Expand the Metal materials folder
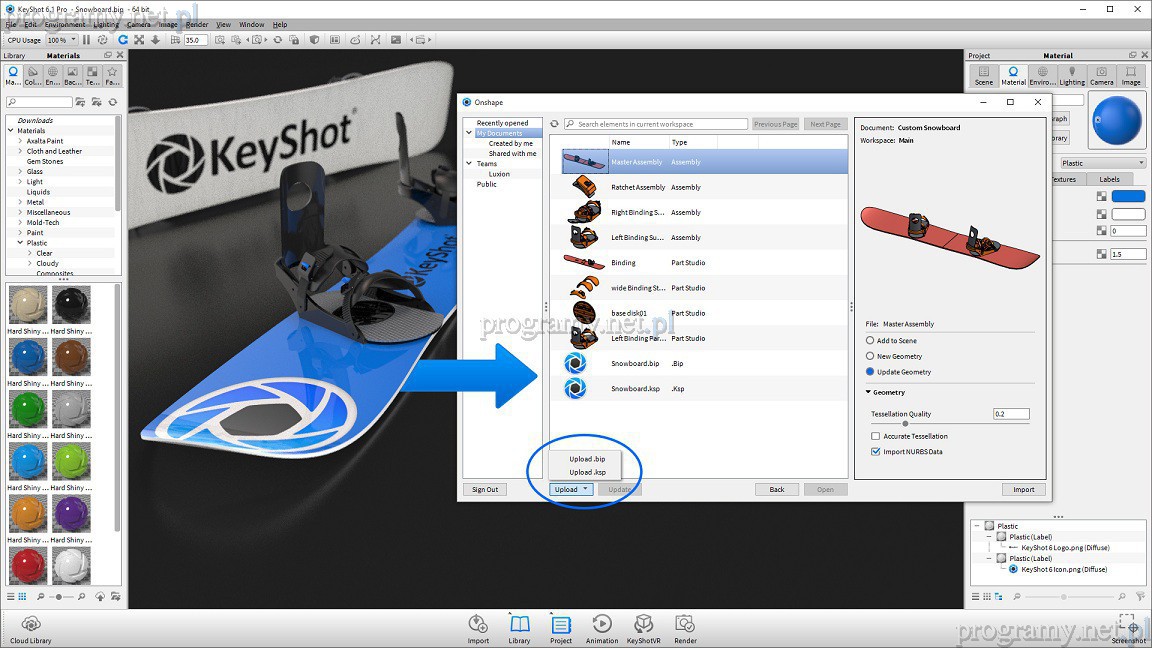1152x648 pixels. [21, 202]
